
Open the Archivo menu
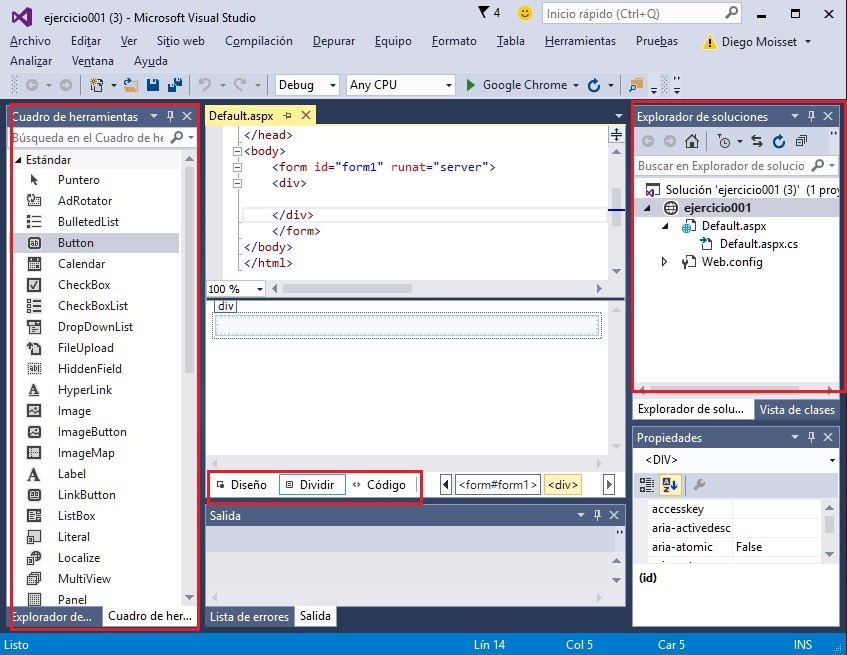point(30,41)
